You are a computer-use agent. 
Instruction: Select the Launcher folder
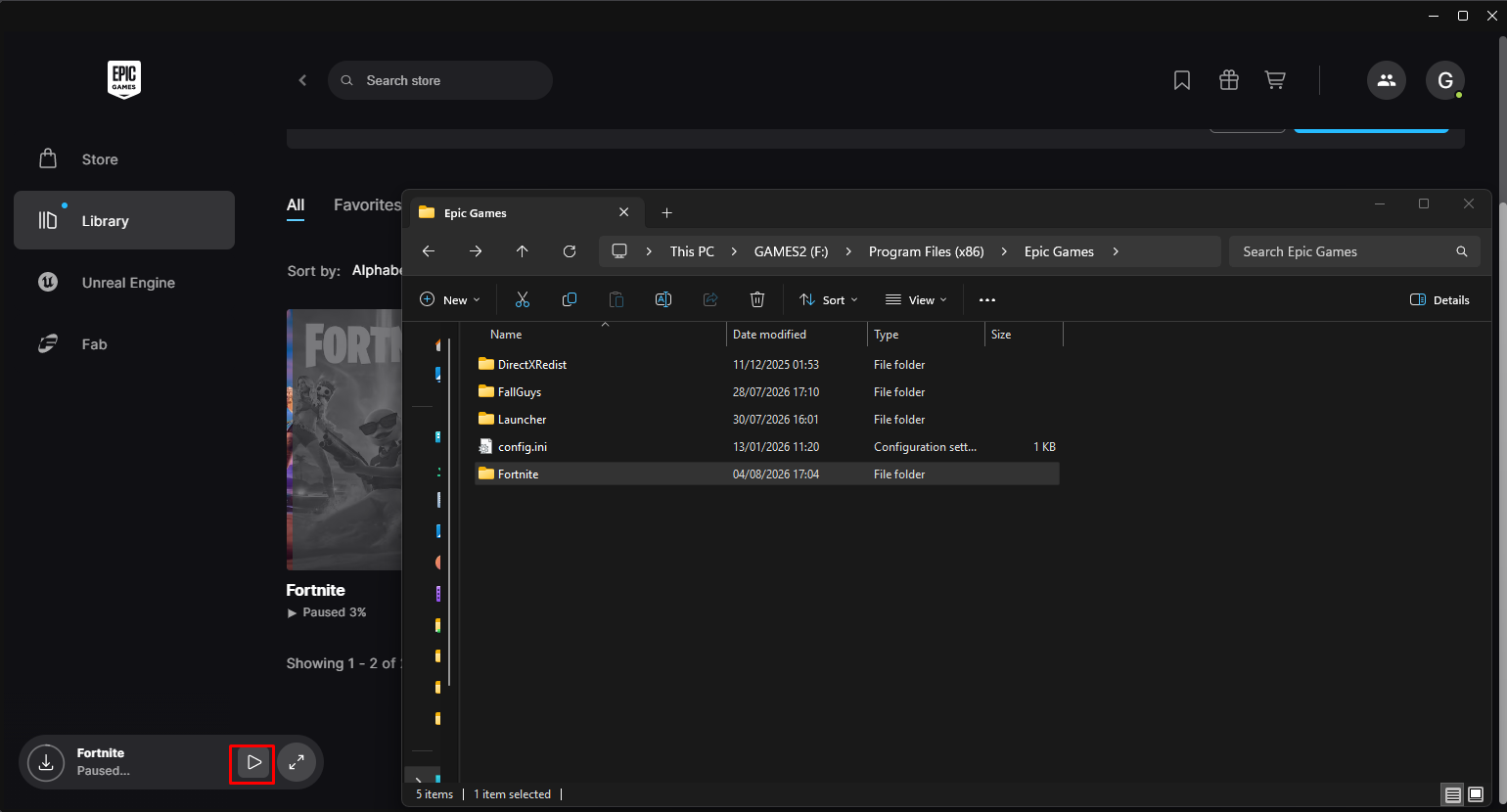[767, 419]
